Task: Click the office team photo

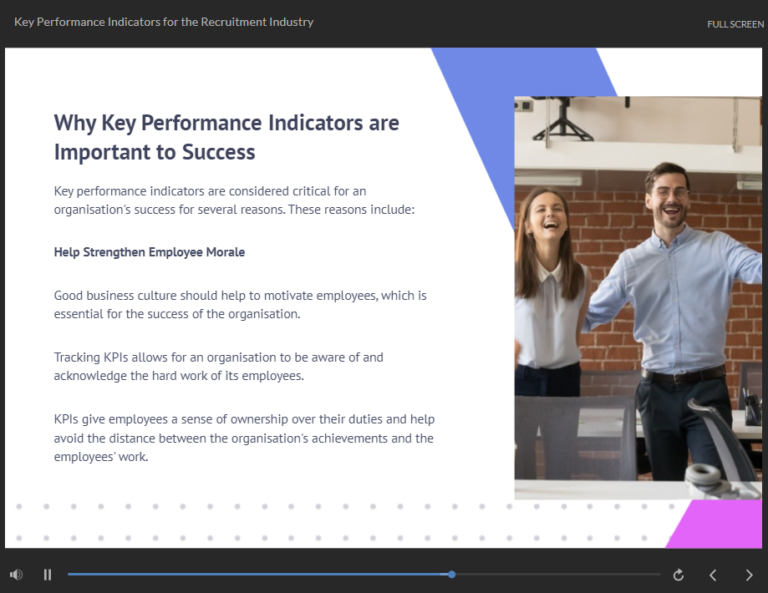Action: coord(638,297)
